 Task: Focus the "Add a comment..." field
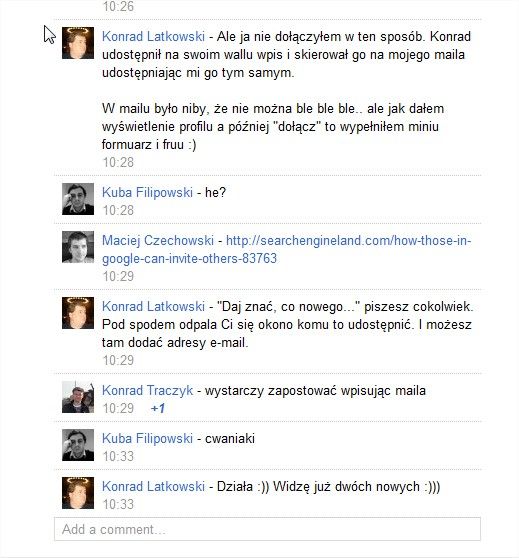click(267, 529)
